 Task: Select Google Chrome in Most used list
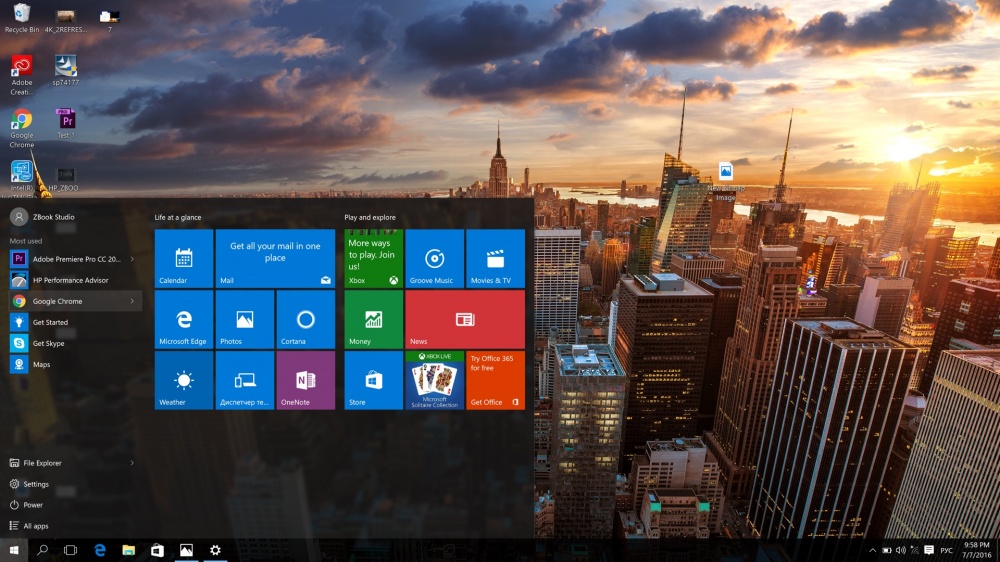coord(75,301)
